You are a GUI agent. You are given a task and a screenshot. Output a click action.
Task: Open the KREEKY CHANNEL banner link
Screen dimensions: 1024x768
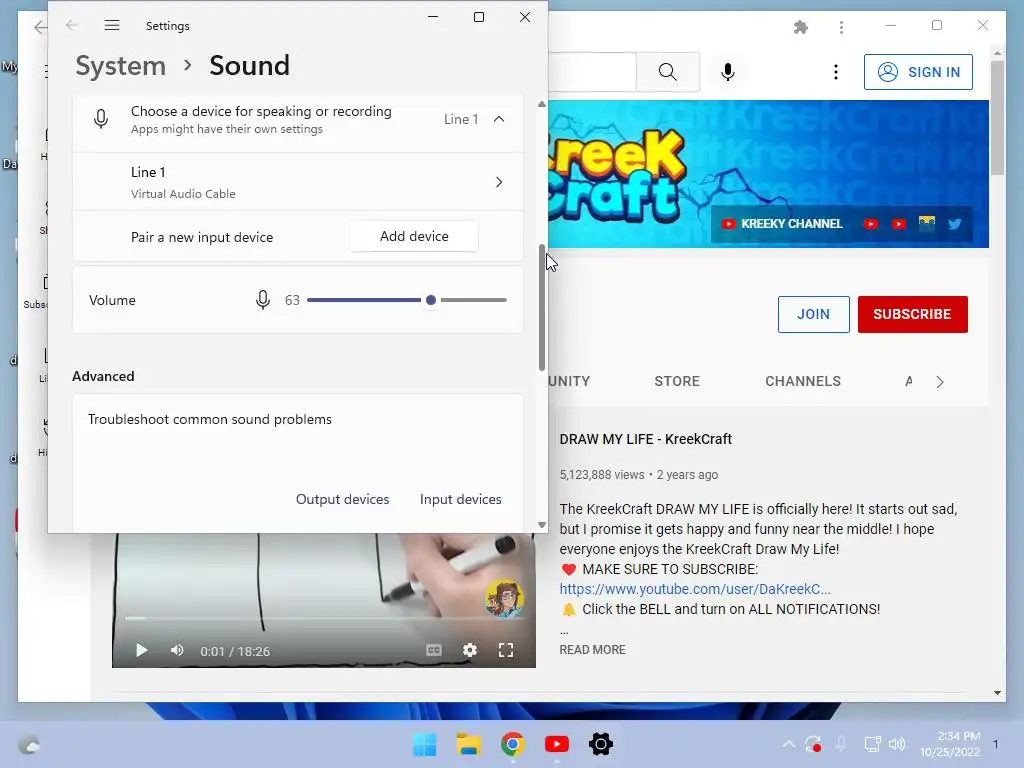(782, 224)
